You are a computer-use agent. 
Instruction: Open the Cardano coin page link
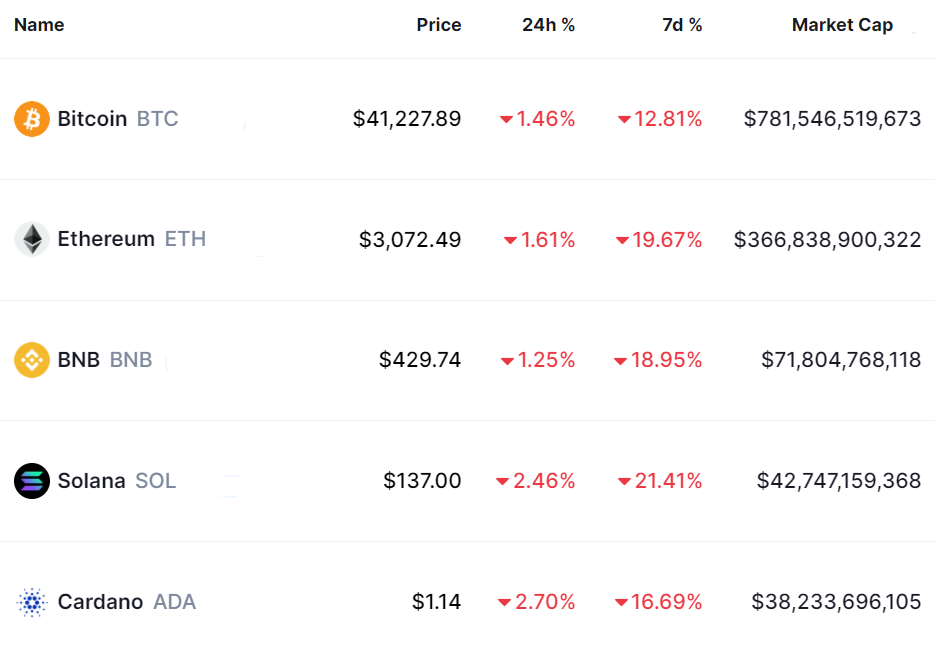click(x=100, y=602)
